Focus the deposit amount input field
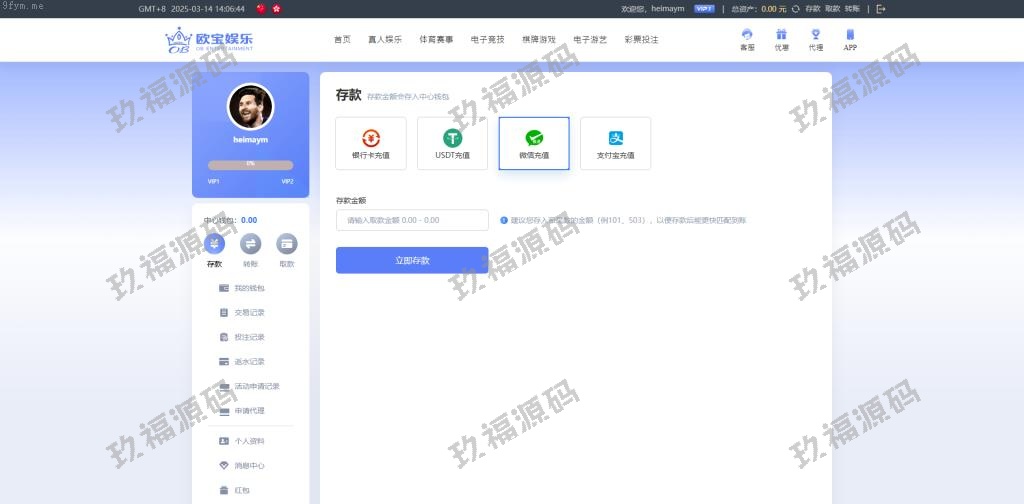Image resolution: width=1024 pixels, height=504 pixels. coord(412,220)
